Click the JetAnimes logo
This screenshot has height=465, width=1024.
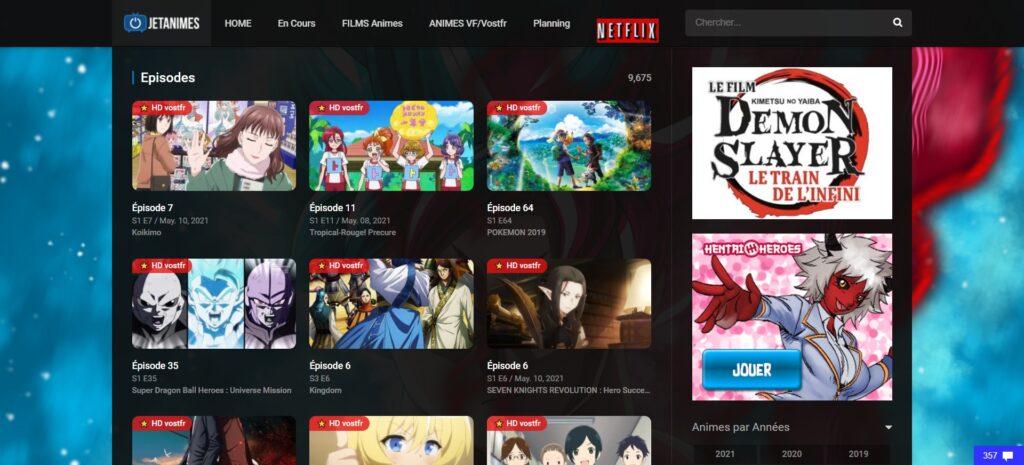[x=161, y=23]
